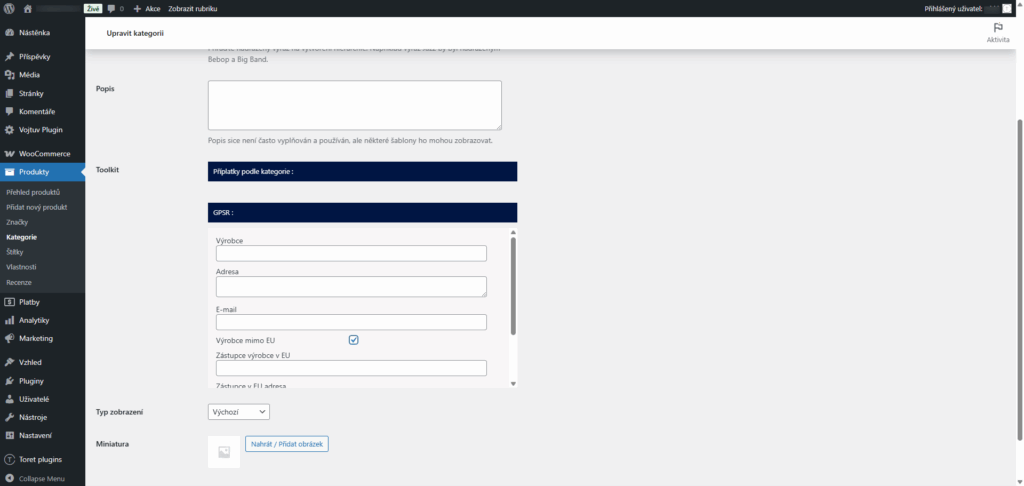Screen dimensions: 1024x486
Task: Click the Miniatura placeholder thumbnail
Action: pos(224,452)
